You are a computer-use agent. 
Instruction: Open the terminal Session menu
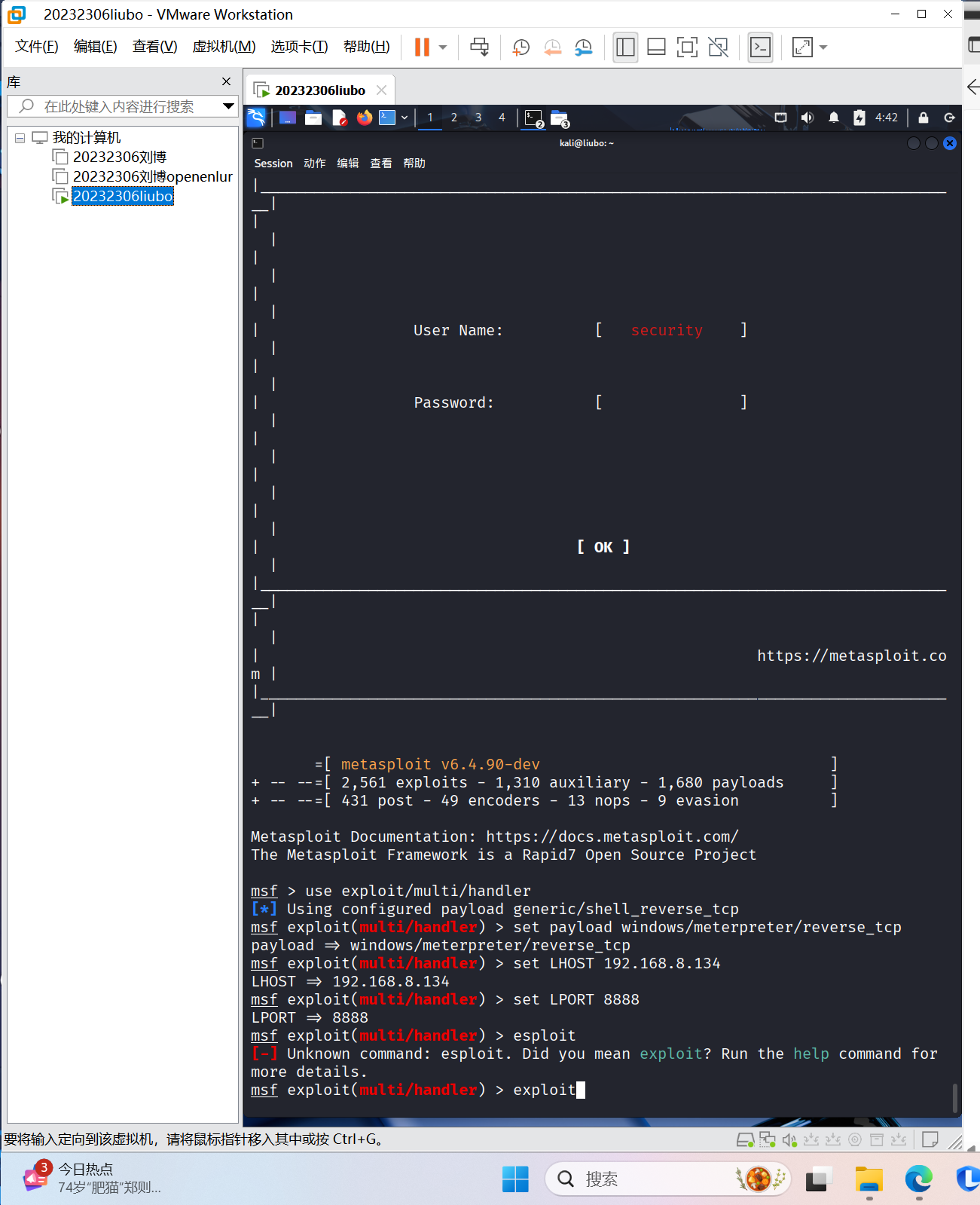pos(273,164)
